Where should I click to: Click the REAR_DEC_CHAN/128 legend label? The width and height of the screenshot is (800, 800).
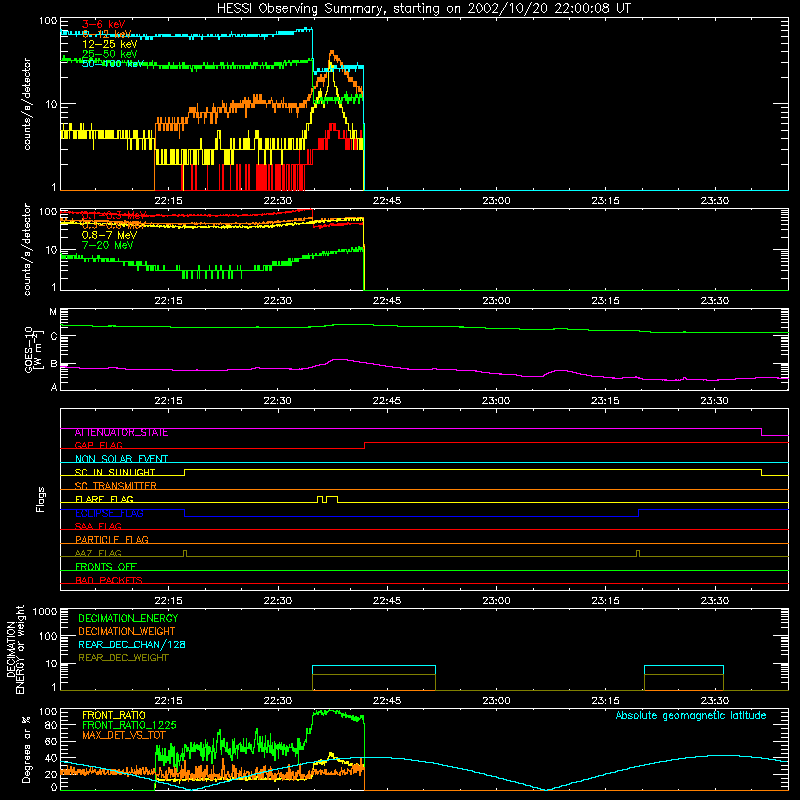click(132, 645)
